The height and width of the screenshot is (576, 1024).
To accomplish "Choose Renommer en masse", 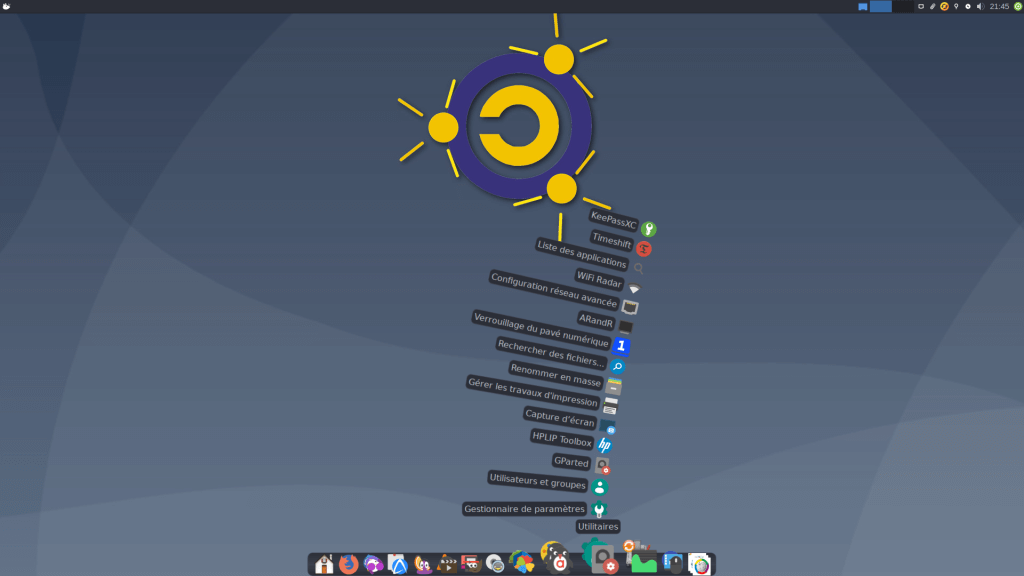I will coord(555,375).
